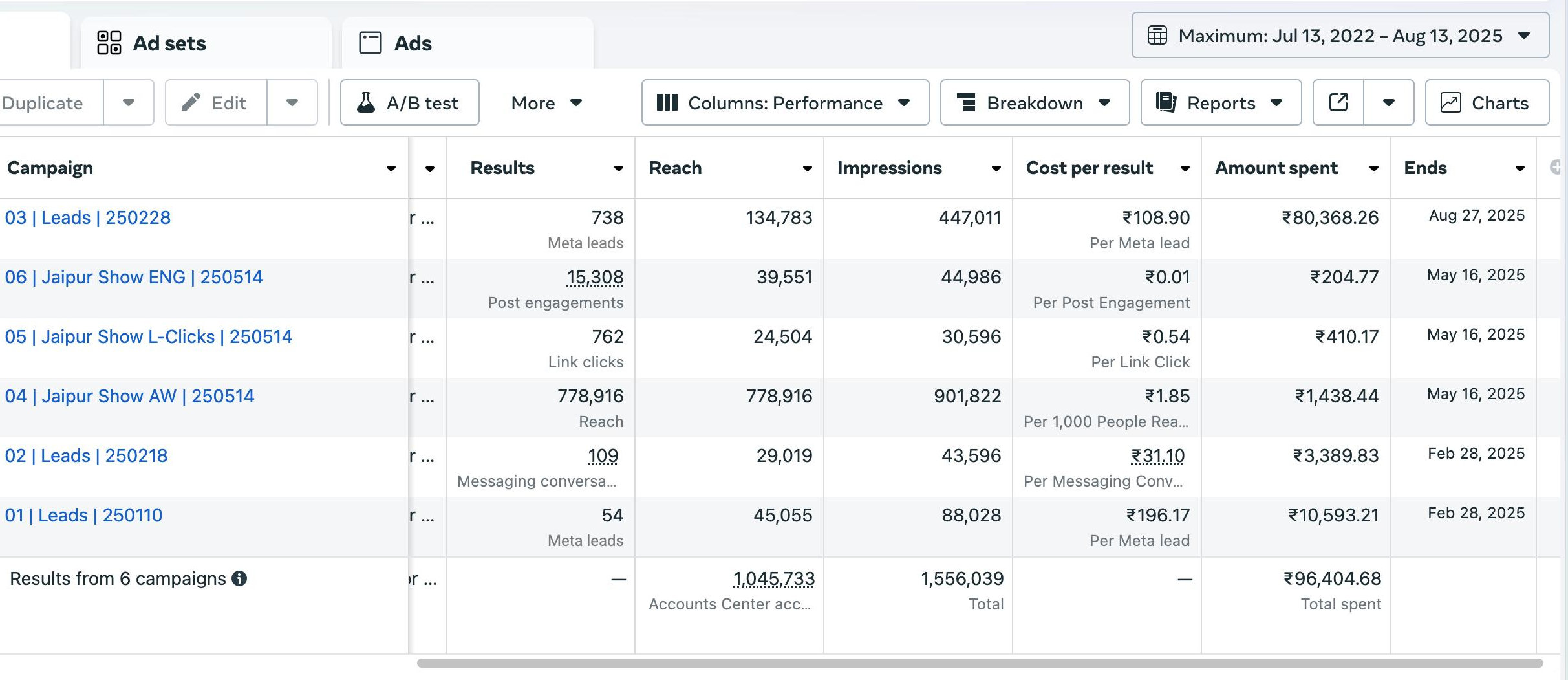Click the export share icon button

(x=1338, y=103)
